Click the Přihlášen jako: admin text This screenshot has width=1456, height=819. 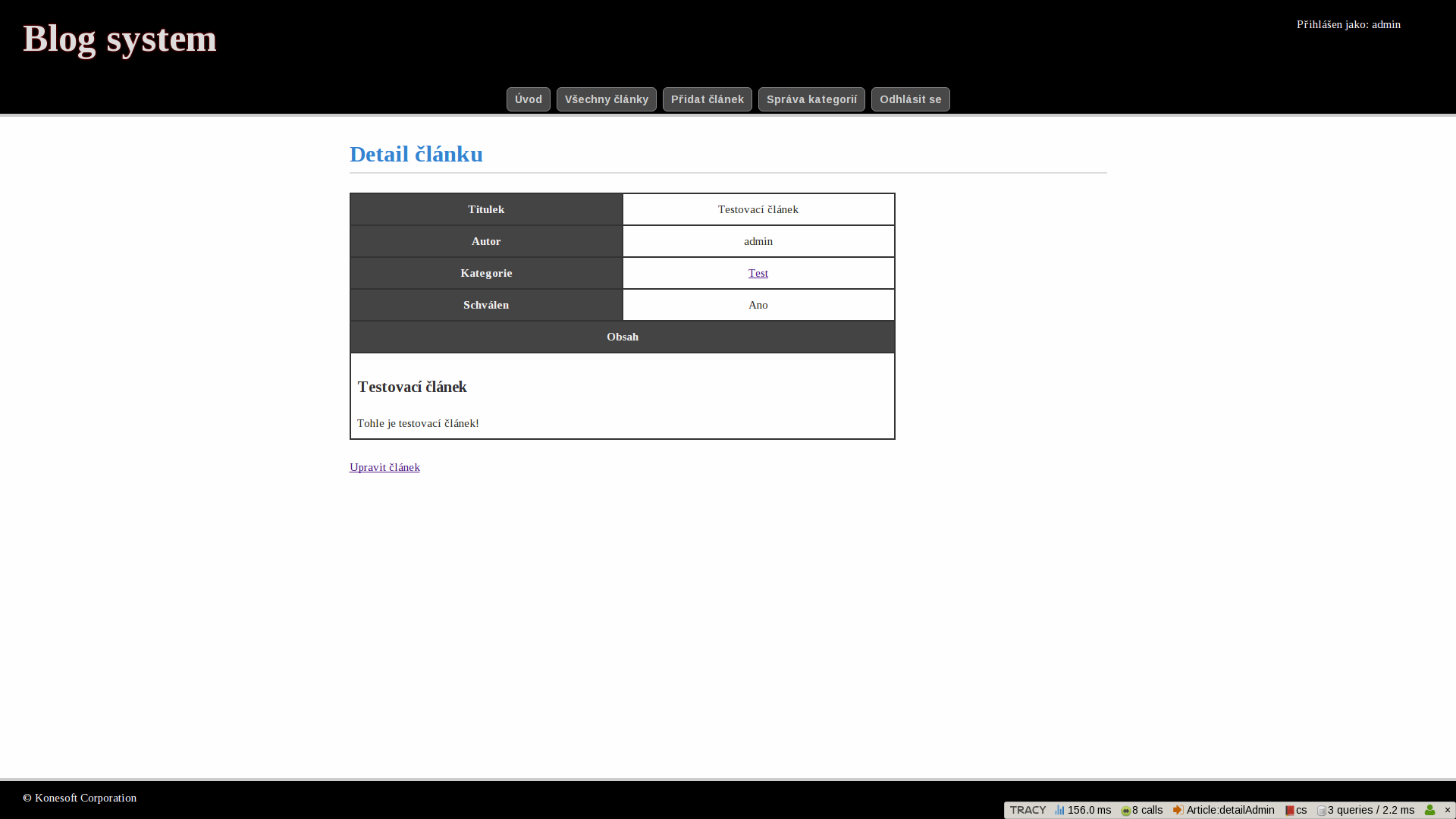[1348, 24]
